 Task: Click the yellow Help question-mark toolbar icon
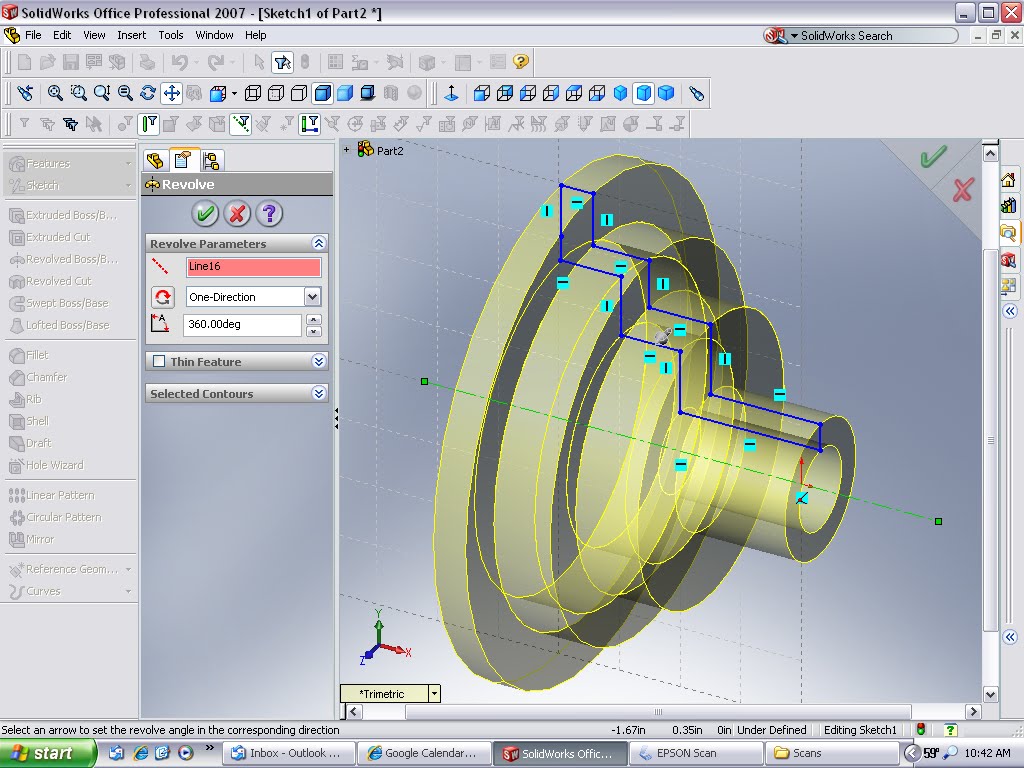click(520, 62)
